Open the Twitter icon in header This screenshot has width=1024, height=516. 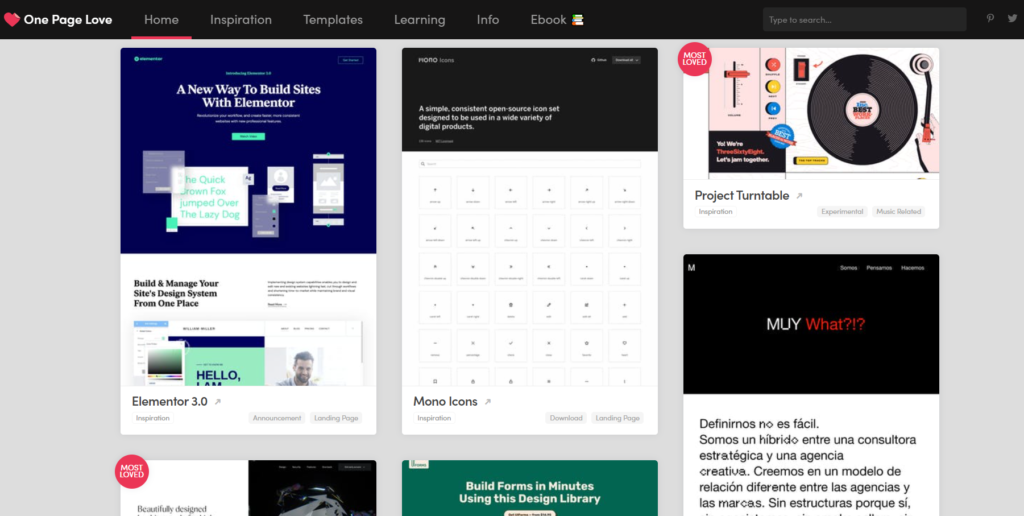coord(1012,19)
